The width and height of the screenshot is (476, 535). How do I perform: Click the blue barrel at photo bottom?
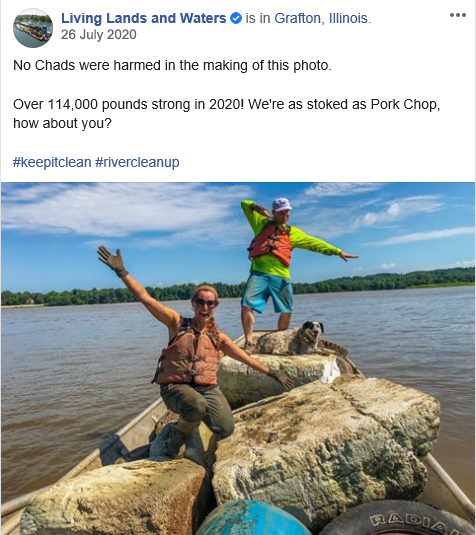coord(252,519)
